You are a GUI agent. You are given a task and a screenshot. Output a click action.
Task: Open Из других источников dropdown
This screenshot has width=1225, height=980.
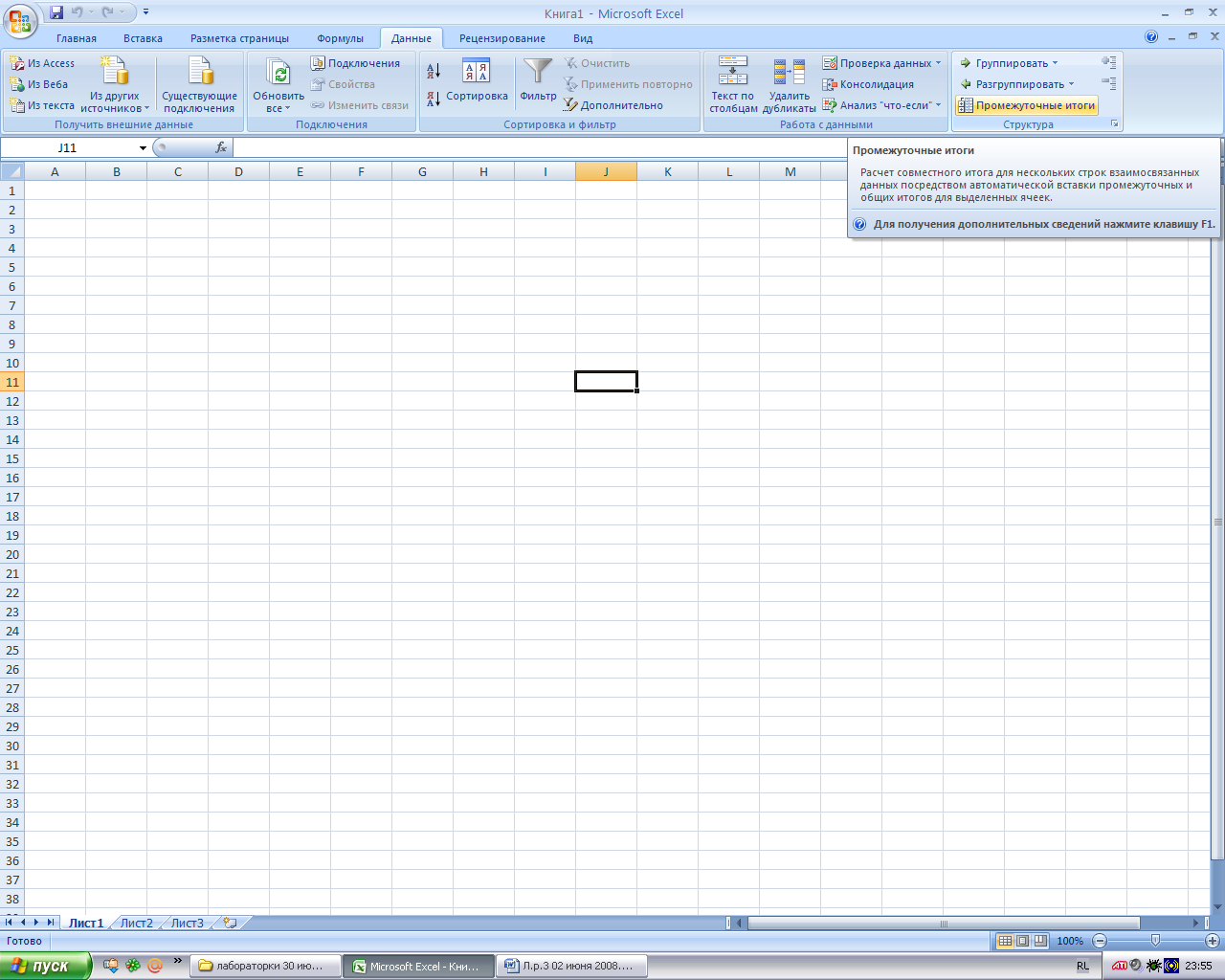(x=115, y=84)
